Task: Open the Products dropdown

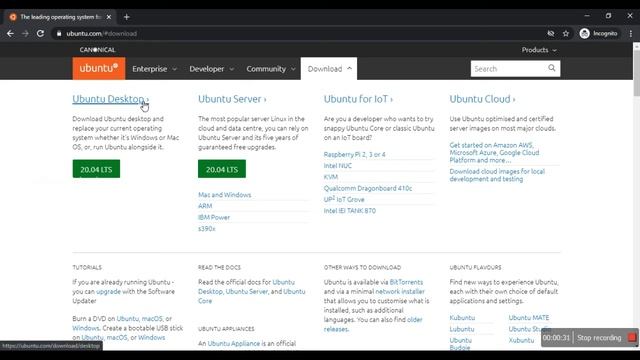Action: (539, 50)
